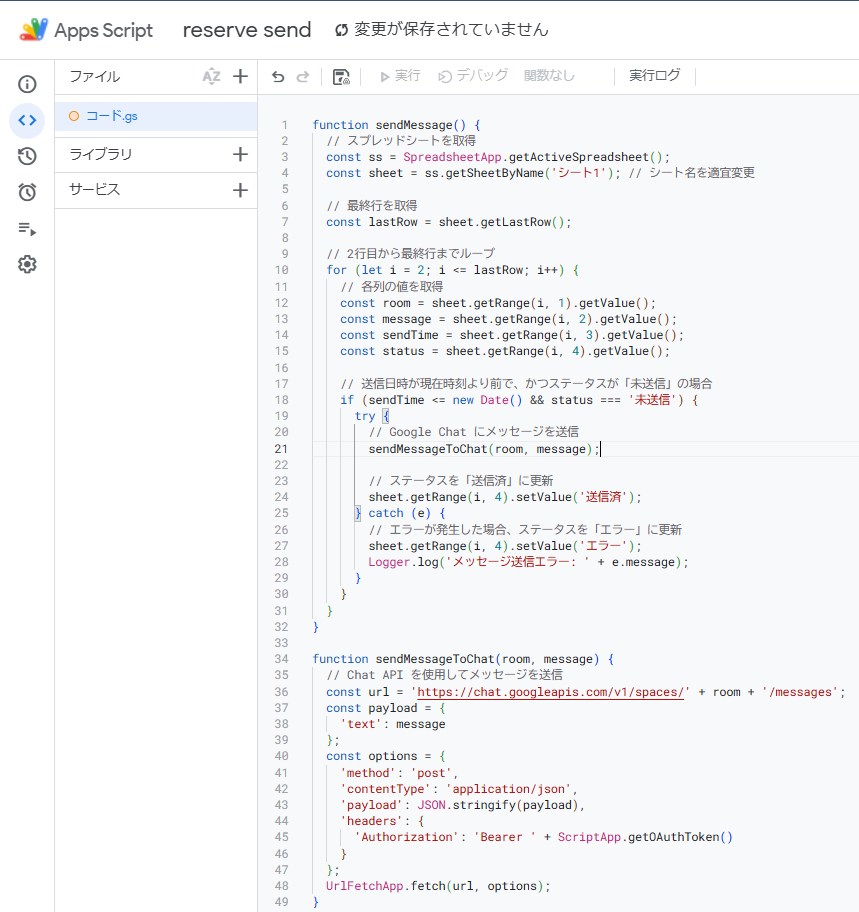Click the 'Authorization' key on line 45
859x912 pixels.
(407, 837)
